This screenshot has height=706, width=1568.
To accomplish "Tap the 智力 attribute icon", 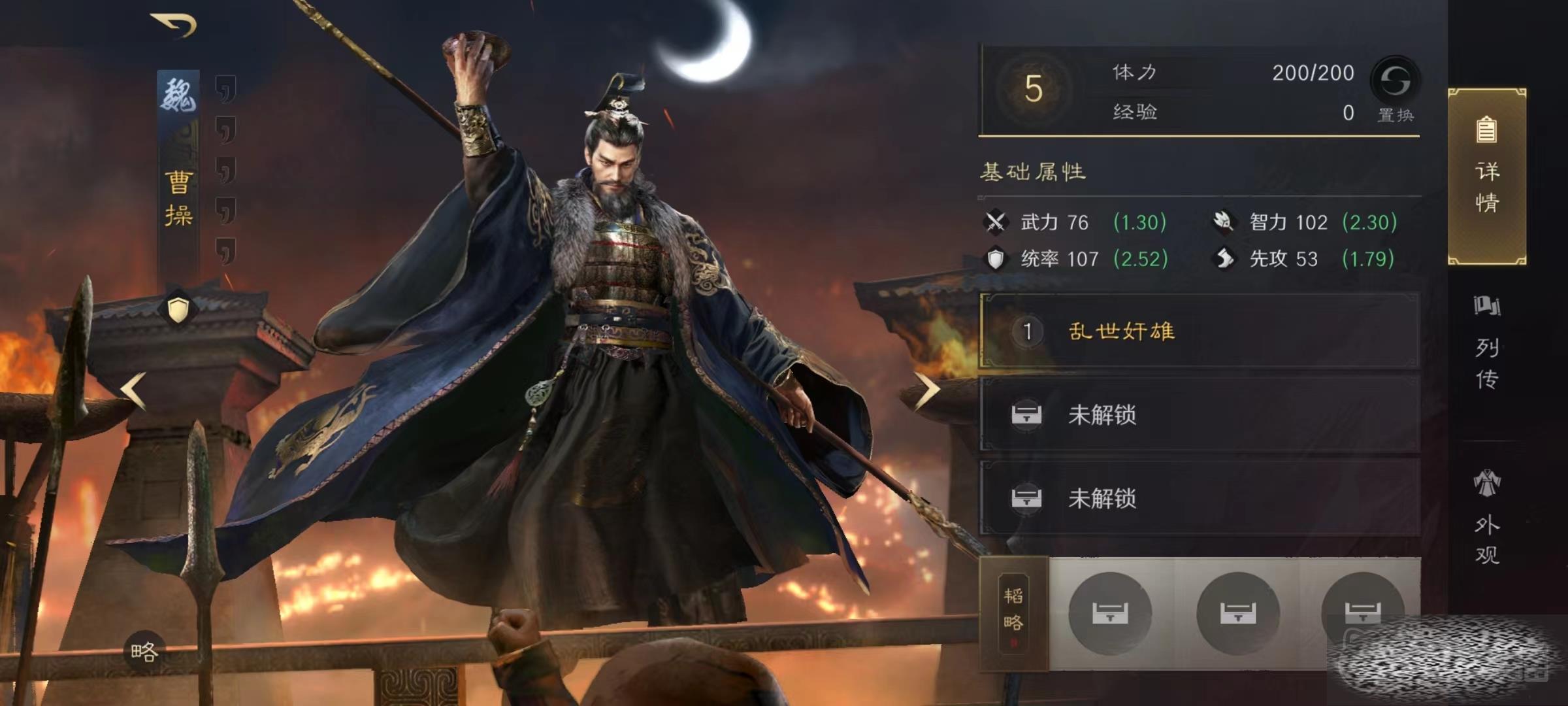I will 1223,222.
